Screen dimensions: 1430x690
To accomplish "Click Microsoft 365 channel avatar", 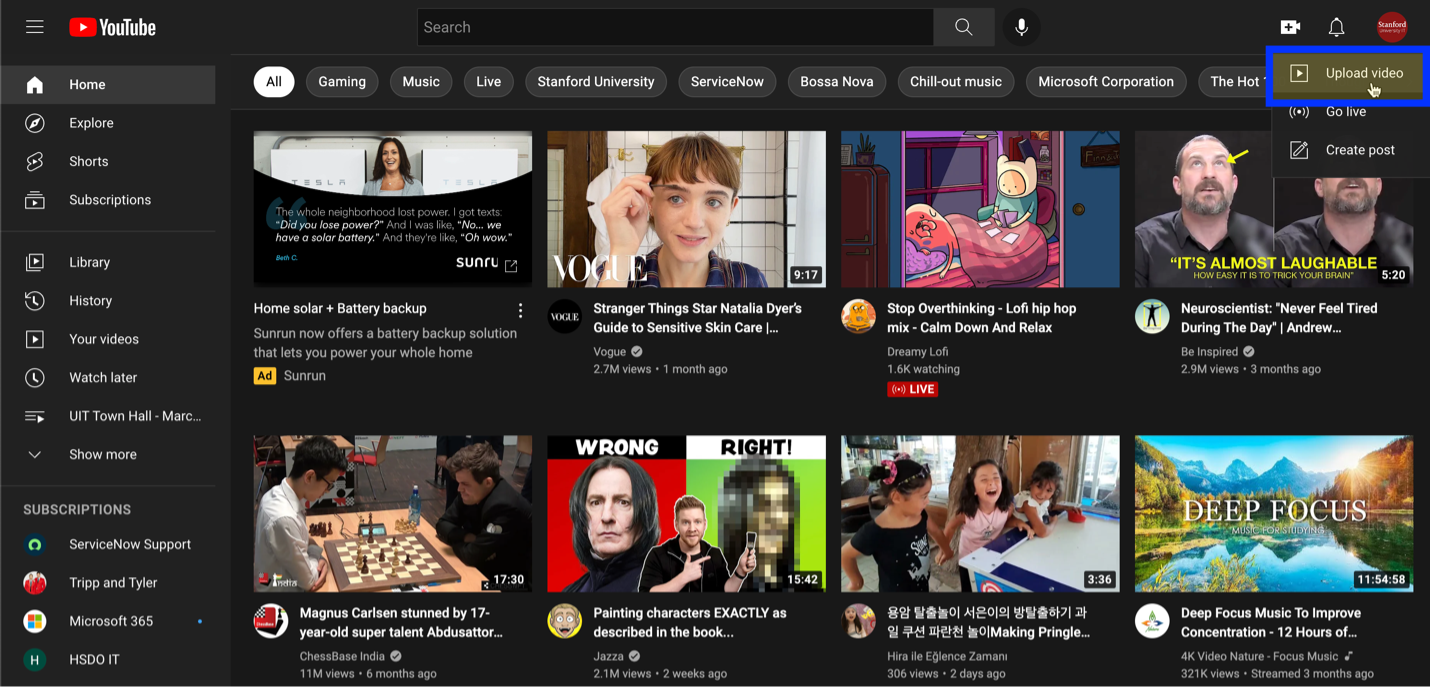I will [35, 621].
